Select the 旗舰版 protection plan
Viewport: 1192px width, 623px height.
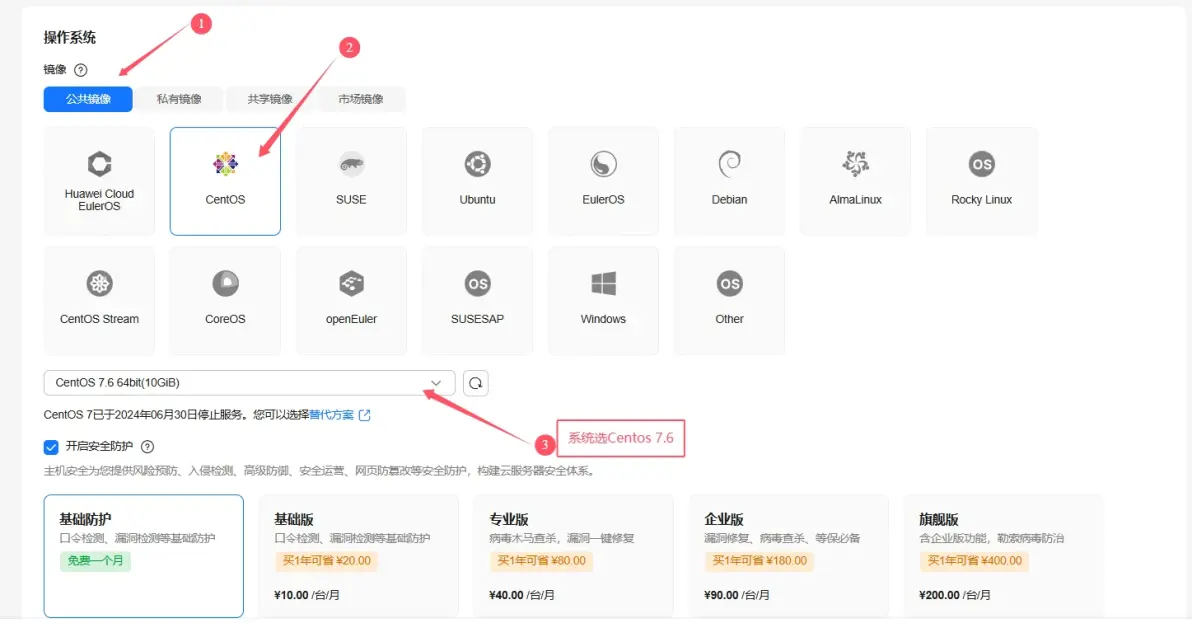click(x=1003, y=556)
